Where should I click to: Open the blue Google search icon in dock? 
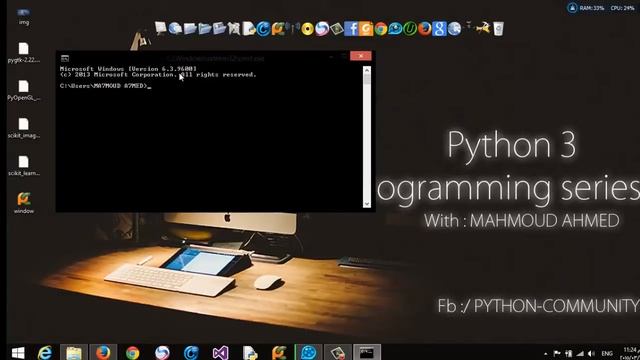(x=439, y=29)
